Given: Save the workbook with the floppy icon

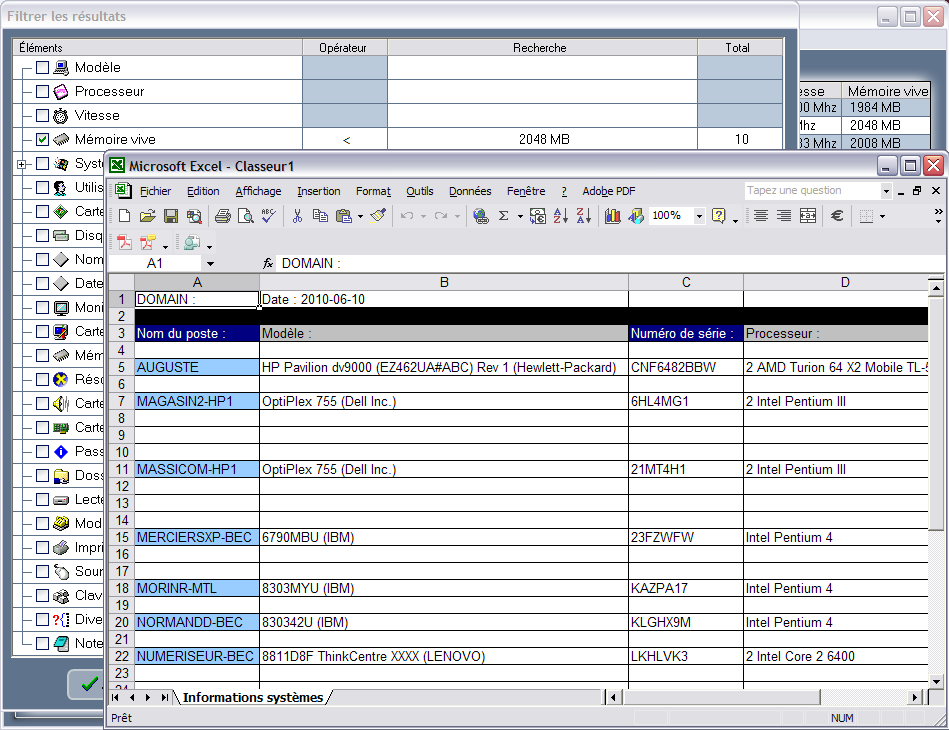Looking at the screenshot, I should pos(171,215).
